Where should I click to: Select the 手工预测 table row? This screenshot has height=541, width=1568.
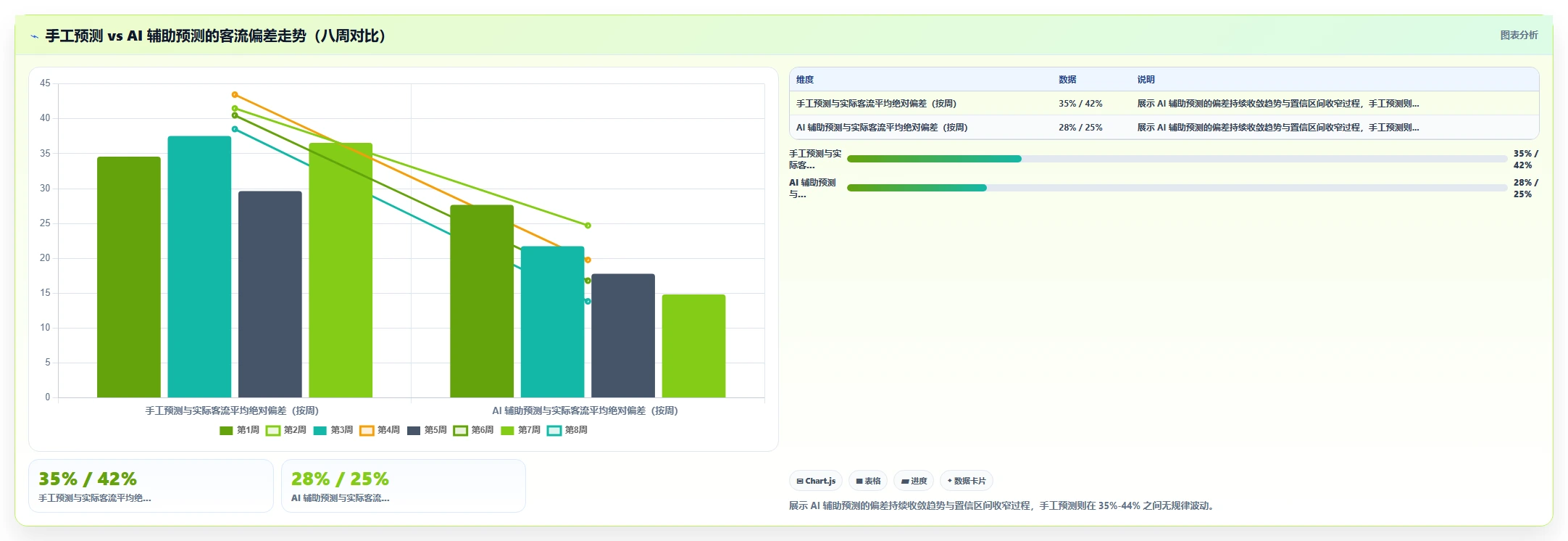point(1164,104)
